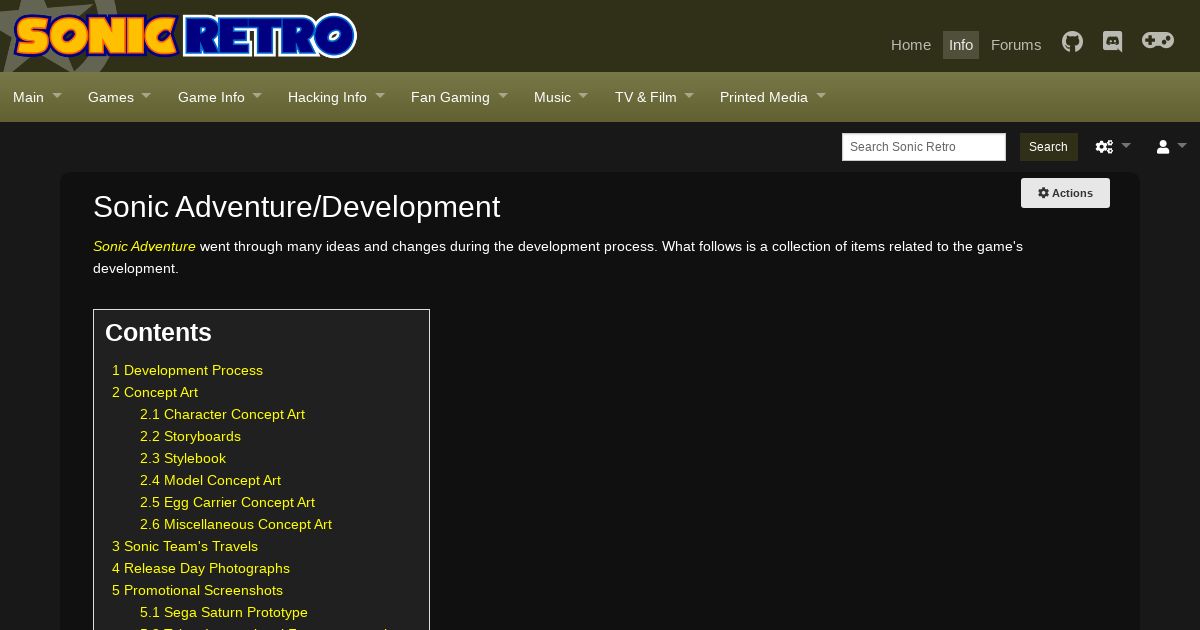Screen dimensions: 1200x630
Task: Expand the Printed Media menu dropdown
Action: click(773, 97)
